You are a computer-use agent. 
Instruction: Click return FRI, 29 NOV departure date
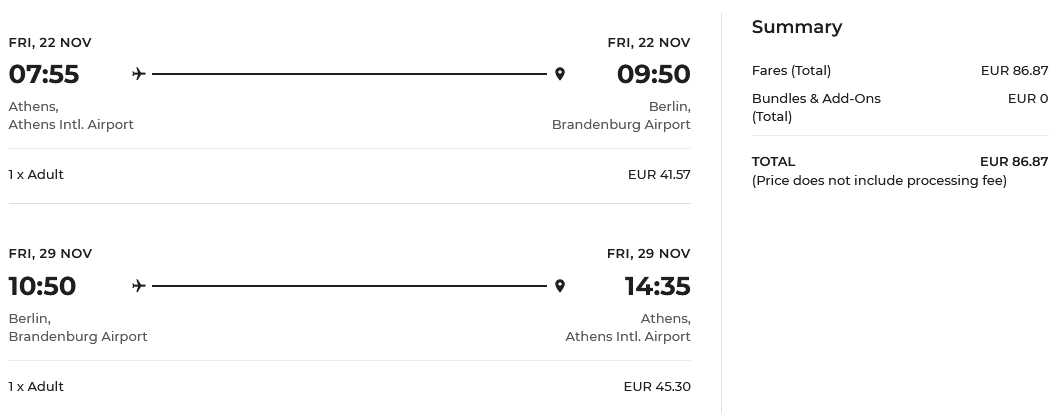click(50, 253)
